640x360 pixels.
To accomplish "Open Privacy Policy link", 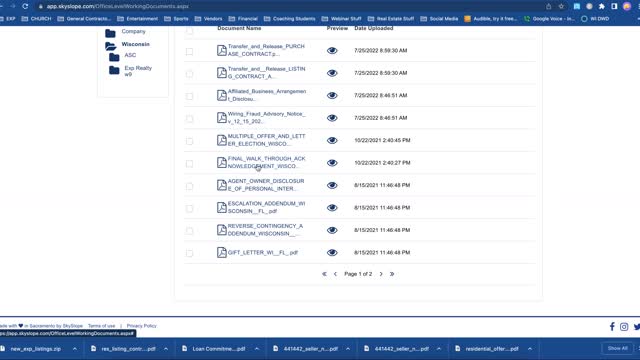I will point(141,326).
